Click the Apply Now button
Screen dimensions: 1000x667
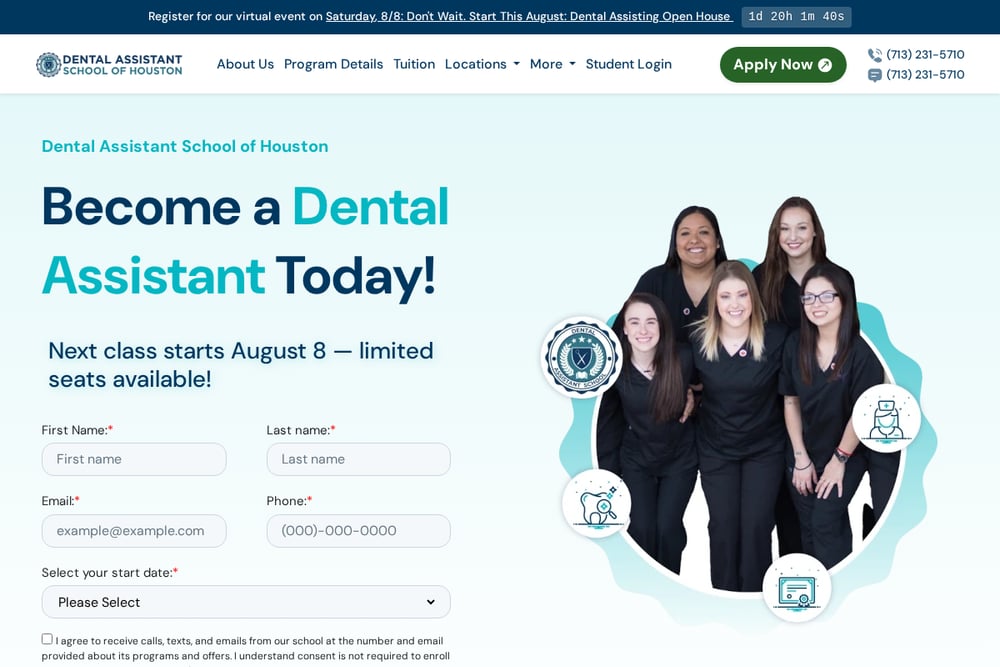coord(783,64)
